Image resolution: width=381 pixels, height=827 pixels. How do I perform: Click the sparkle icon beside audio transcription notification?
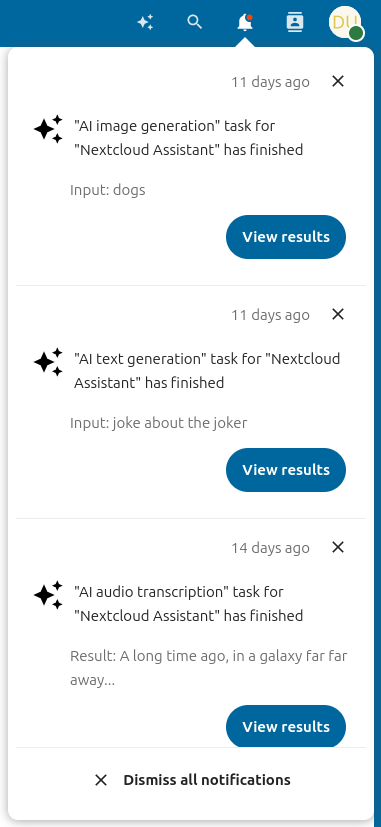click(x=48, y=595)
